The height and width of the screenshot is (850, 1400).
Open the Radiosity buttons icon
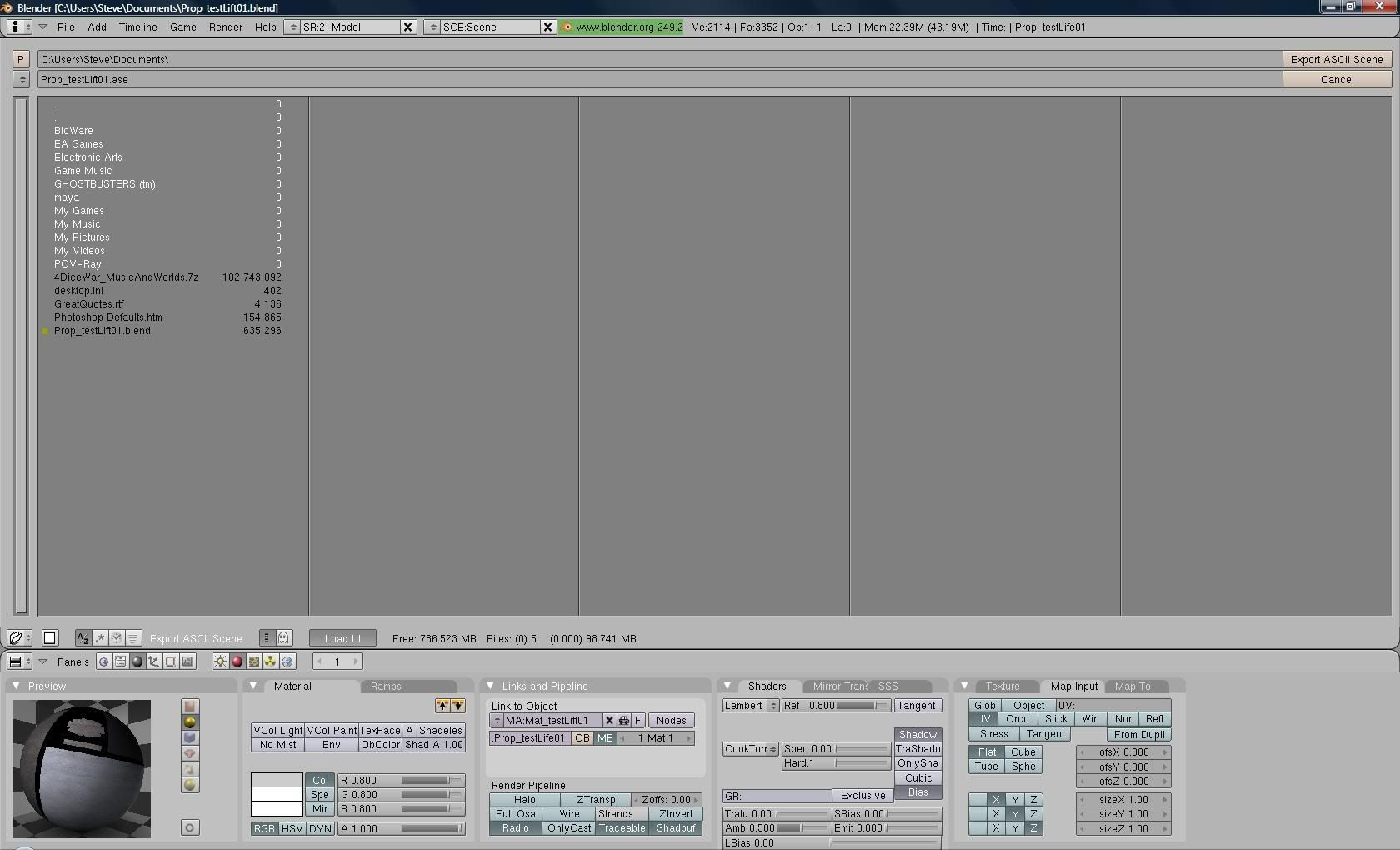[x=270, y=662]
